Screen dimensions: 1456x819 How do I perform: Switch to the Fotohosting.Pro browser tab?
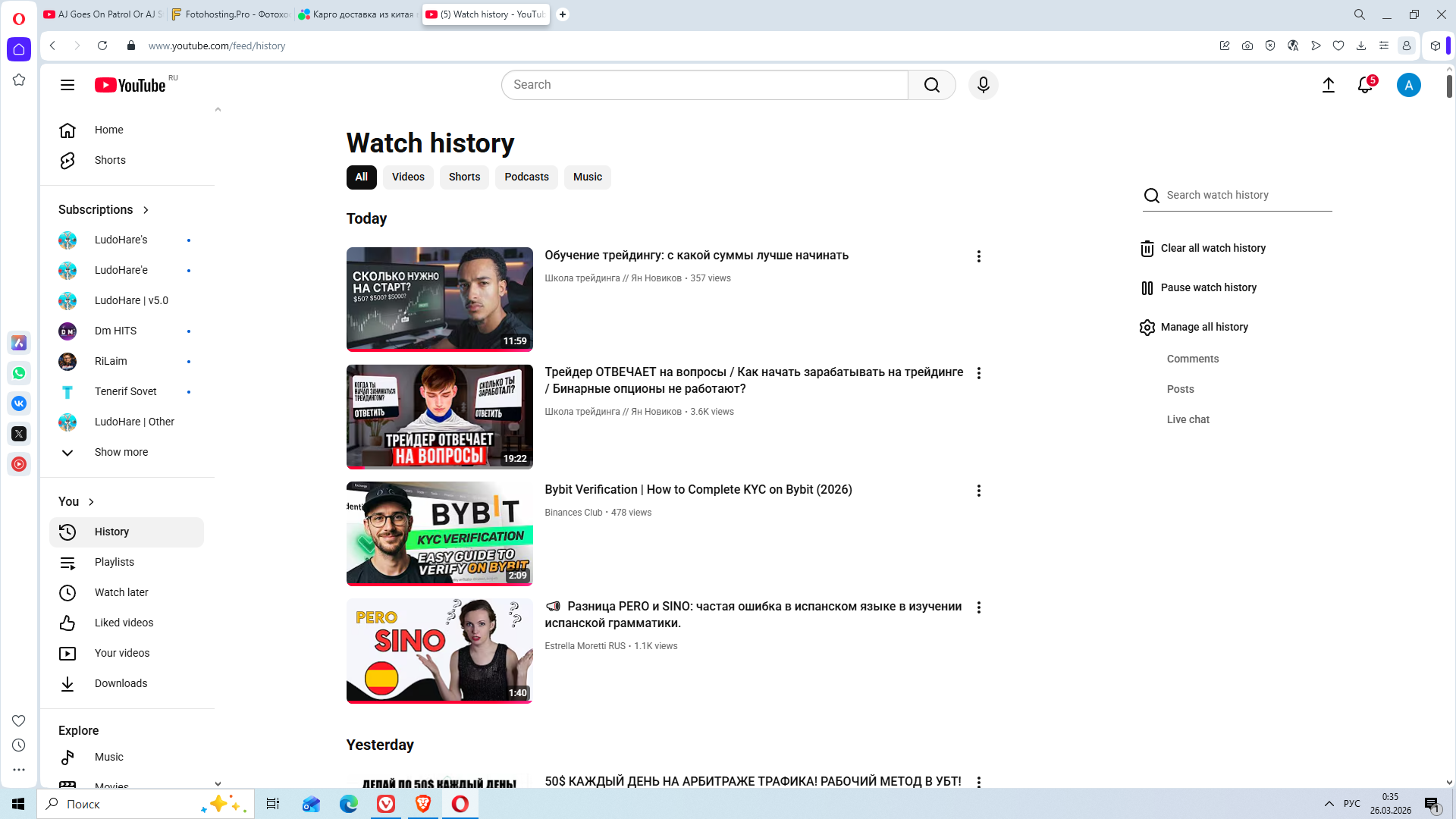[231, 14]
